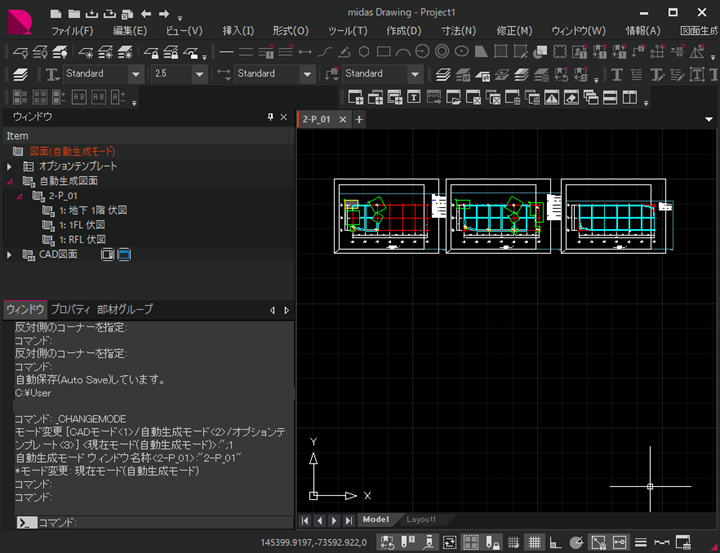Click the New file icon in title bar
This screenshot has width=720, height=553.
tap(56, 14)
